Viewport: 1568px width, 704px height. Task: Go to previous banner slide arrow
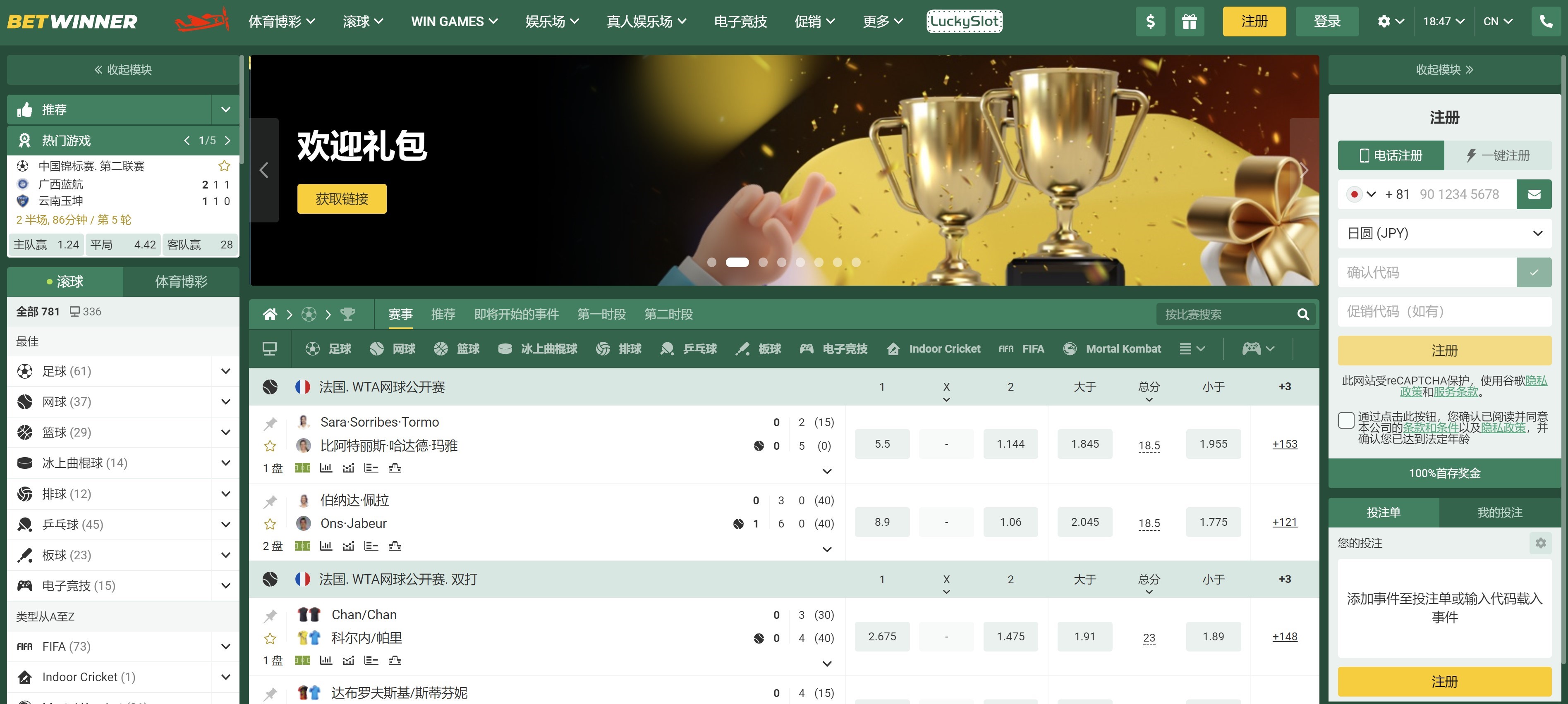click(264, 170)
